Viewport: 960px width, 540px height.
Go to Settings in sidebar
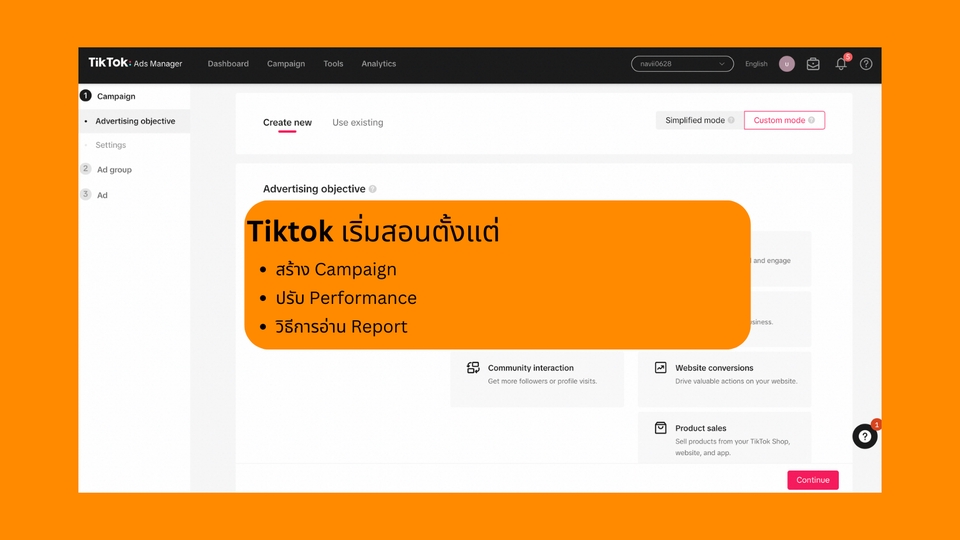pos(110,145)
